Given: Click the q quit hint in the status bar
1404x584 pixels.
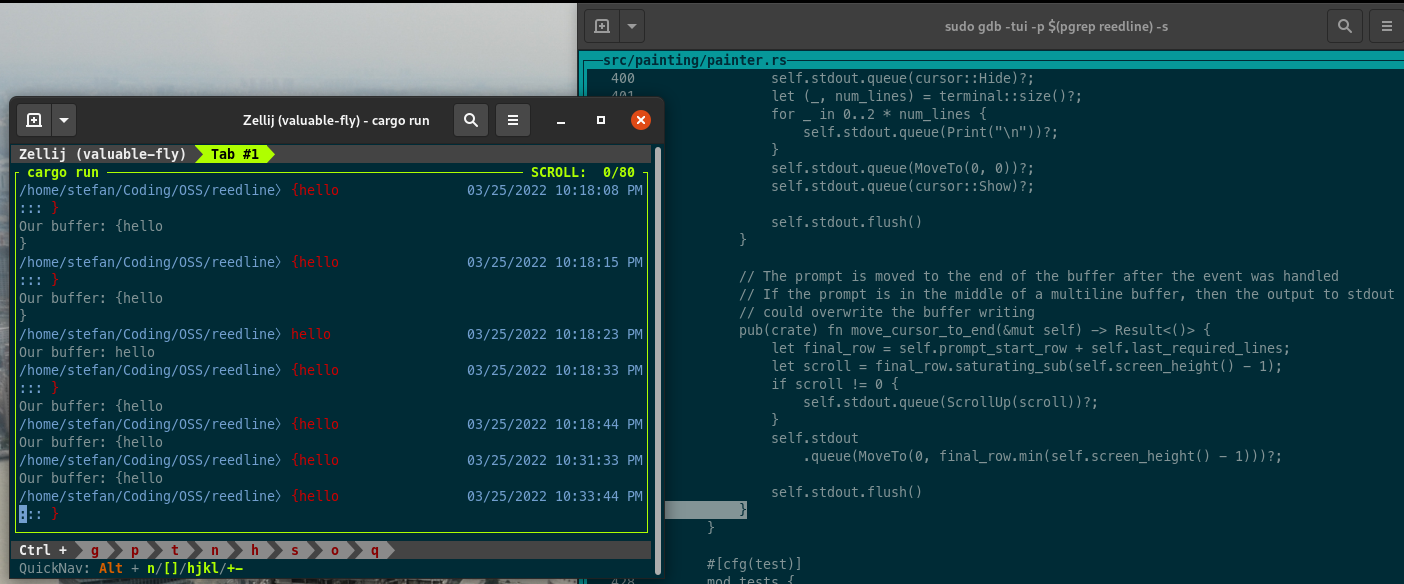Looking at the screenshot, I should pyautogui.click(x=374, y=549).
